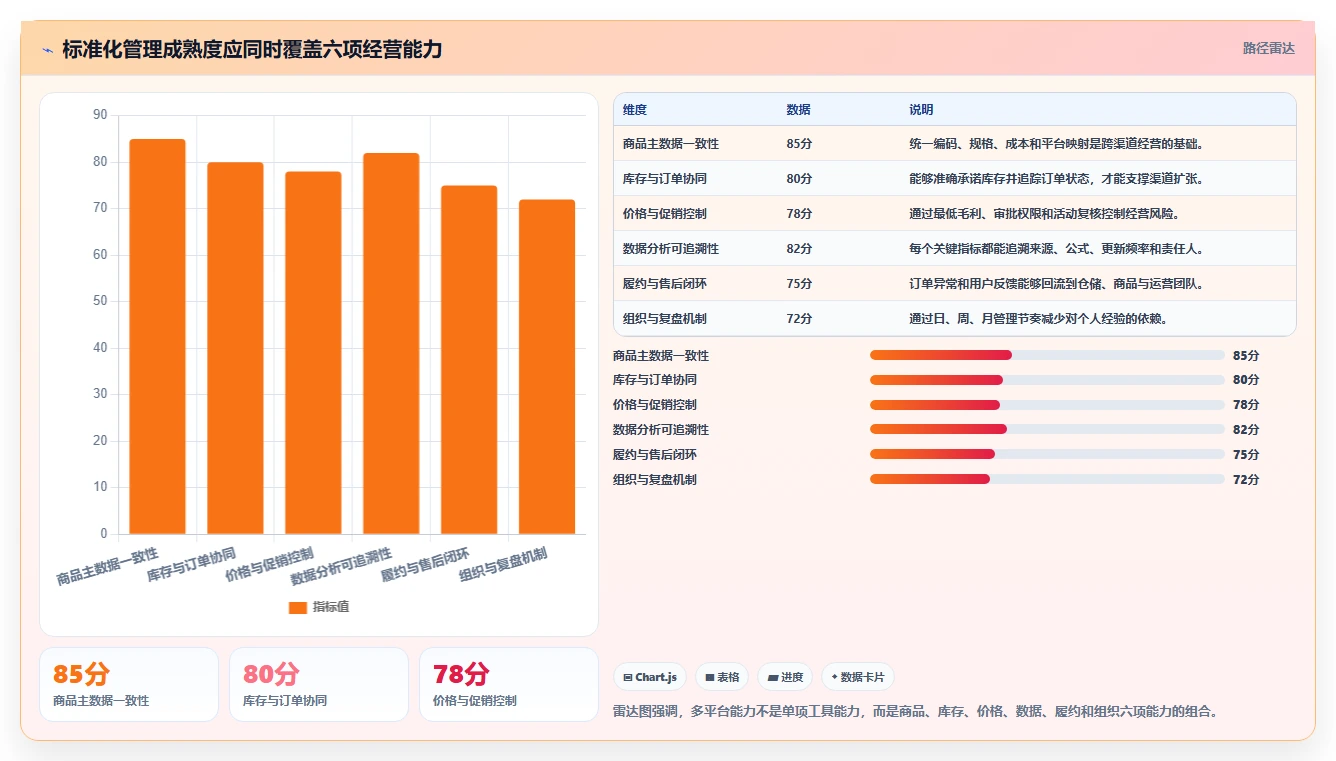Click the 90 y-axis tick label
This screenshot has width=1336, height=761.
click(x=100, y=115)
